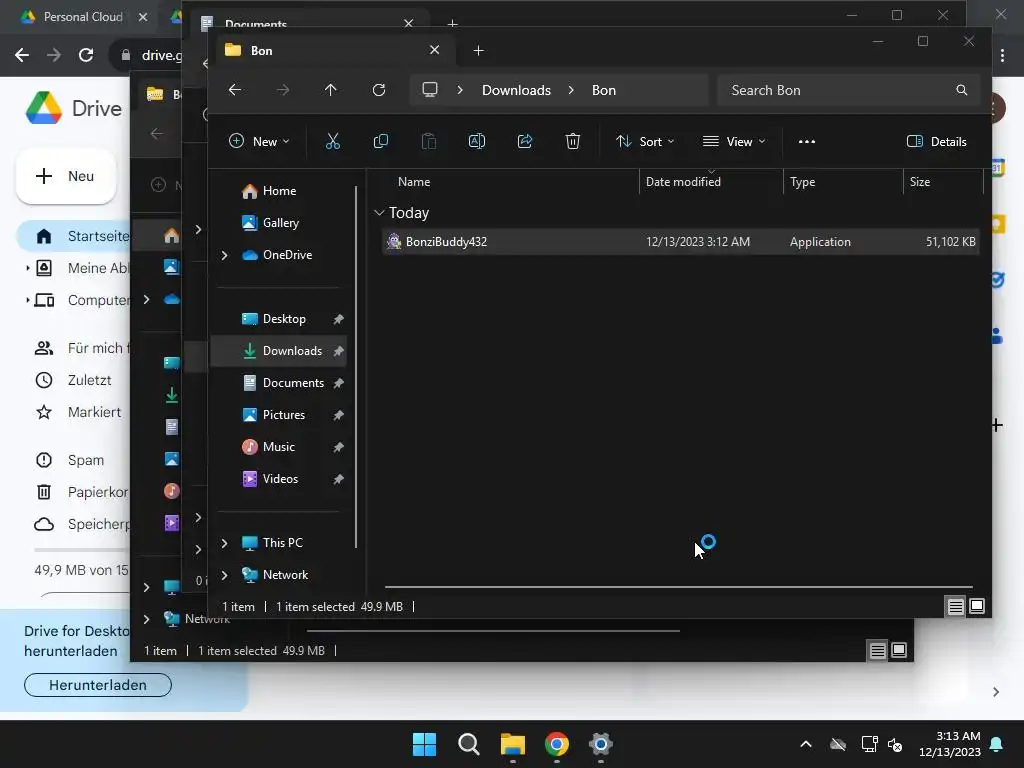Go forward in Bon window navigation

[283, 89]
